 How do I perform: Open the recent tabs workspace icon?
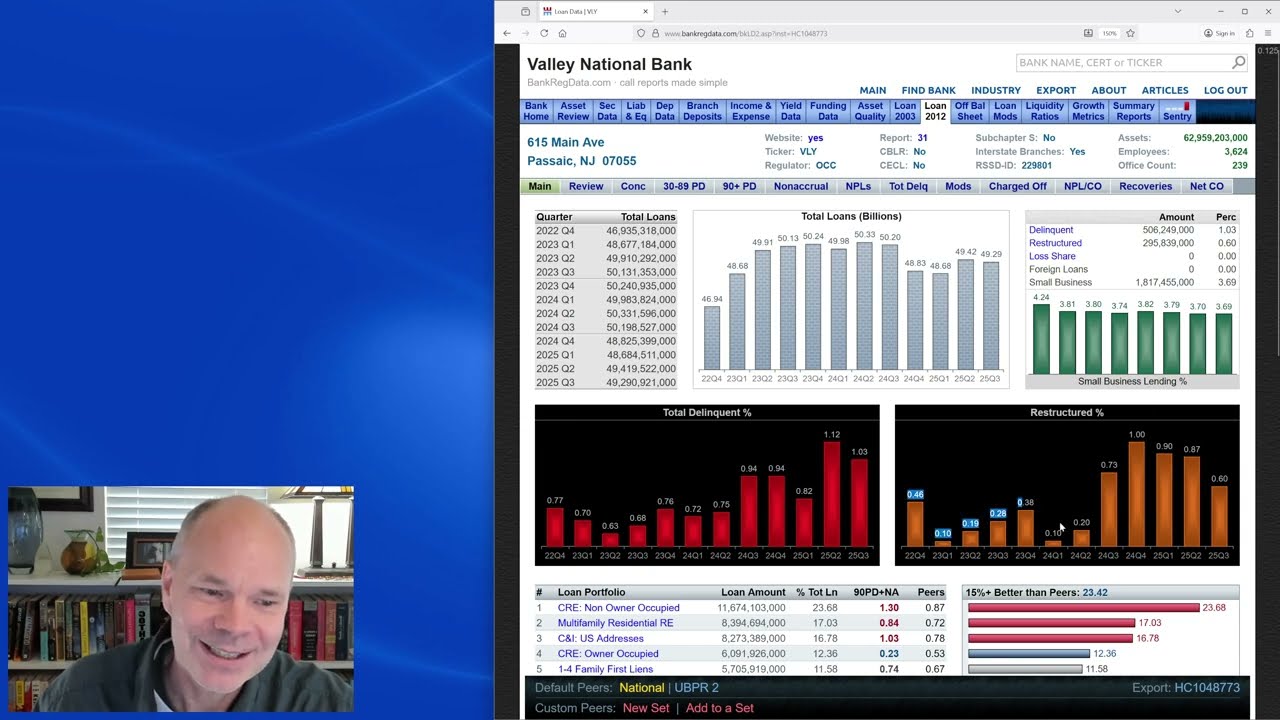[525, 11]
